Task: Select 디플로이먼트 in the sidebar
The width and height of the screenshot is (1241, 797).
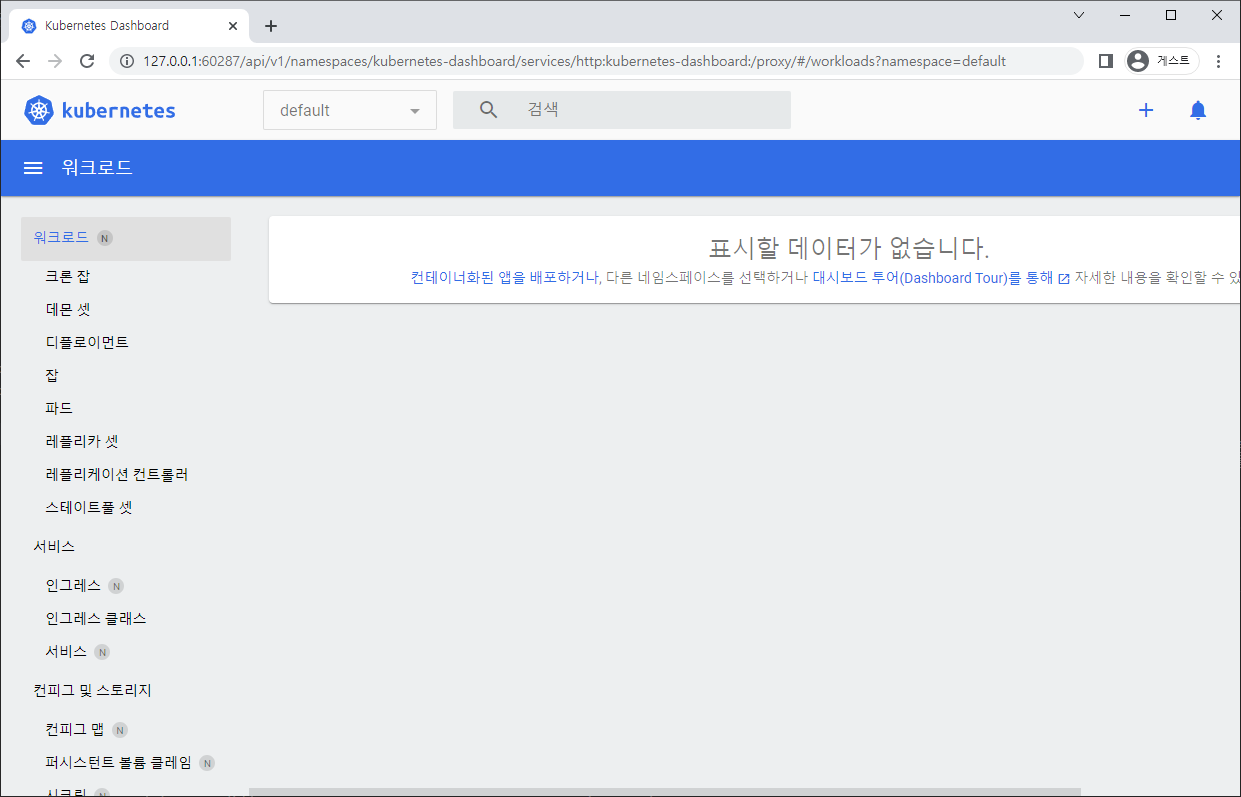Action: tap(87, 342)
